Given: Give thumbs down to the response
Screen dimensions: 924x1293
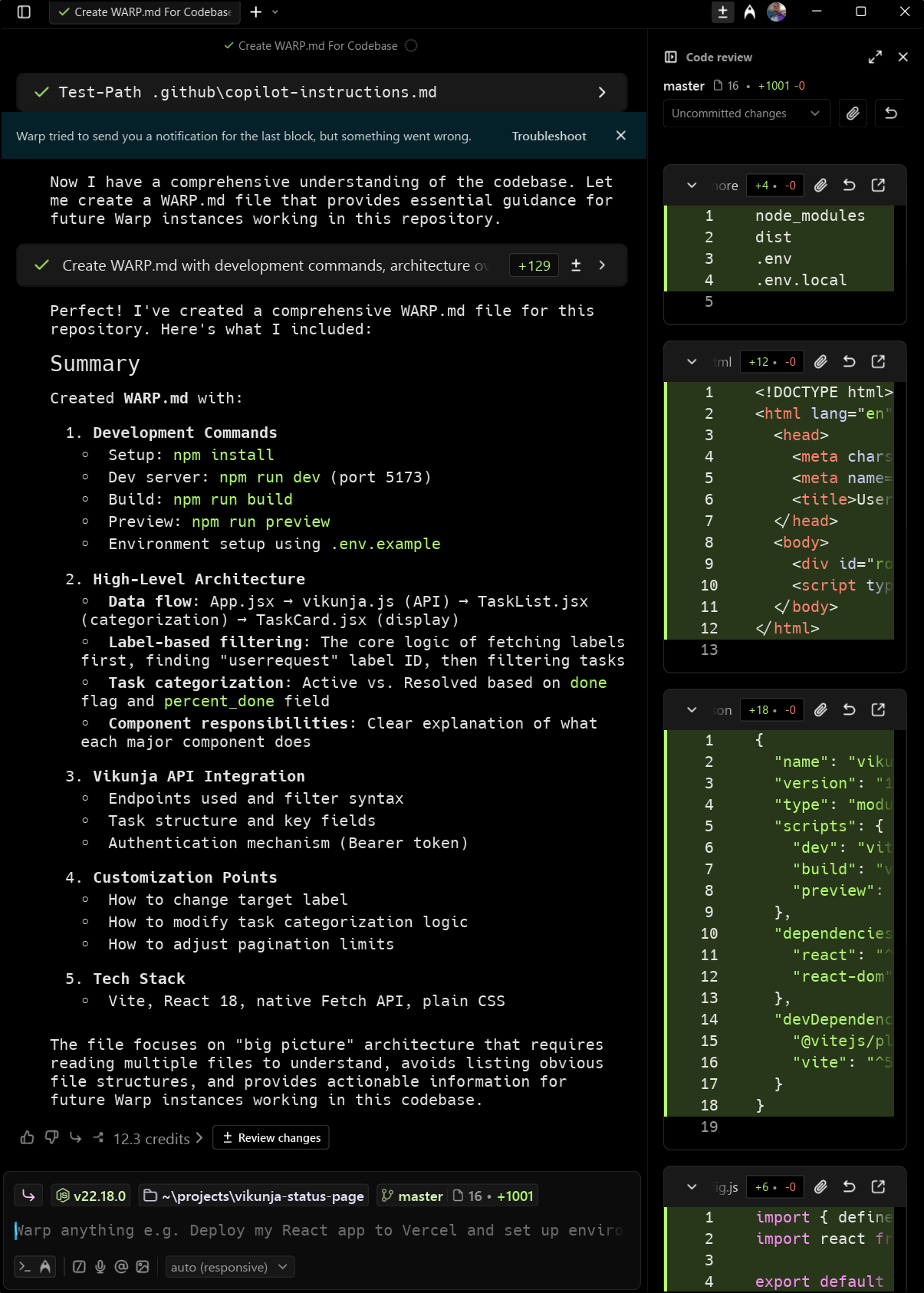Looking at the screenshot, I should coord(51,1137).
